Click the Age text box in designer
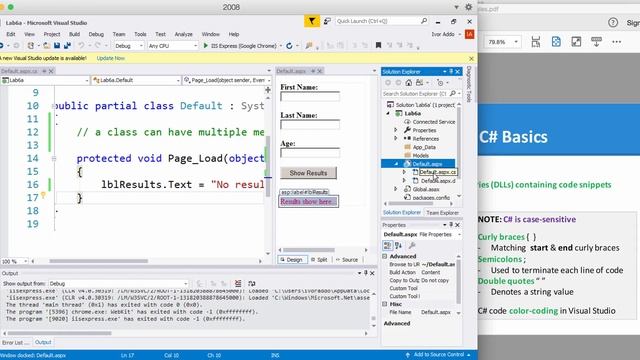Image resolution: width=640 pixels, height=360 pixels. pos(310,153)
